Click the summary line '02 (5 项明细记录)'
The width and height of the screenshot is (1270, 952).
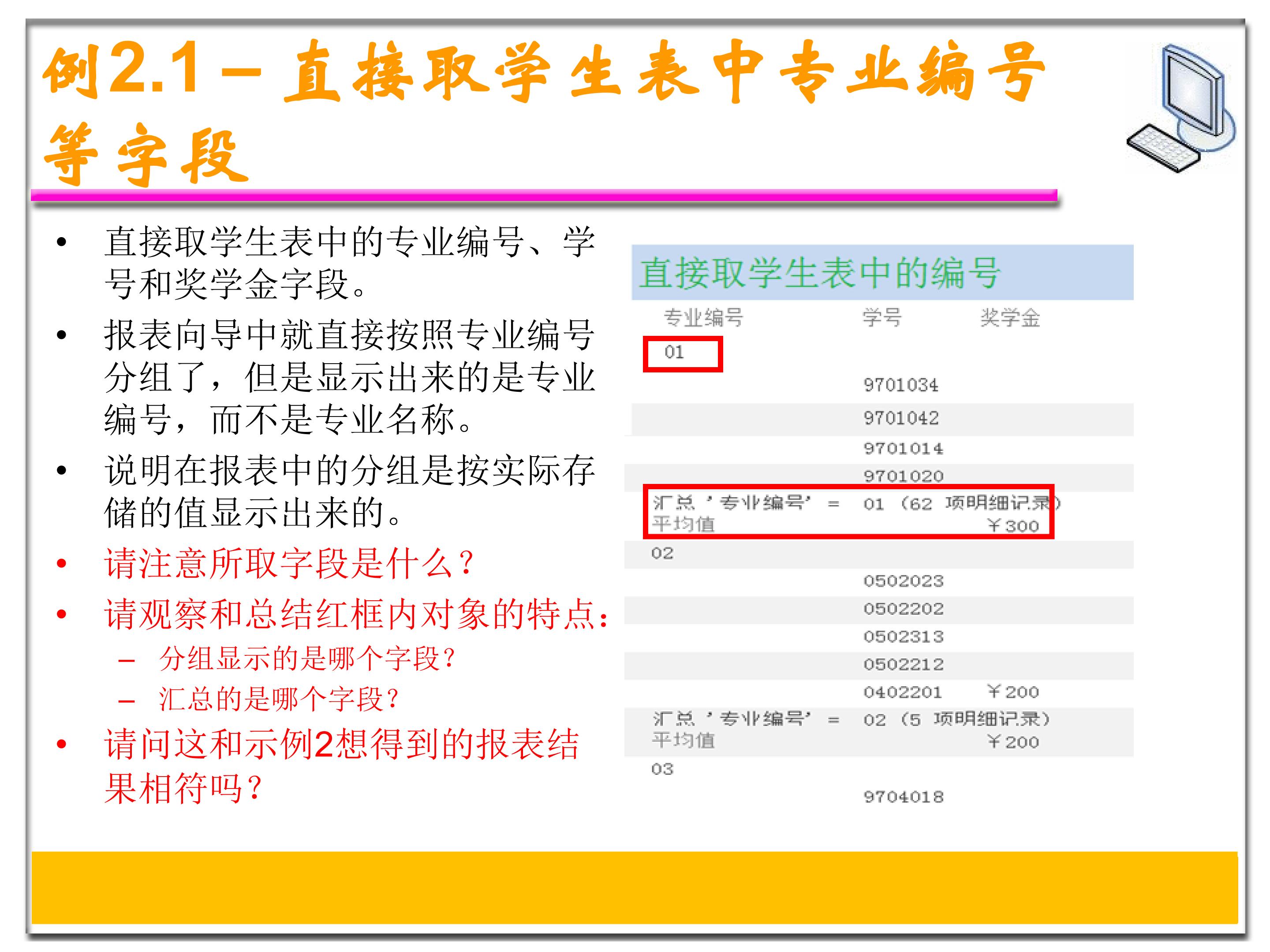pos(956,719)
